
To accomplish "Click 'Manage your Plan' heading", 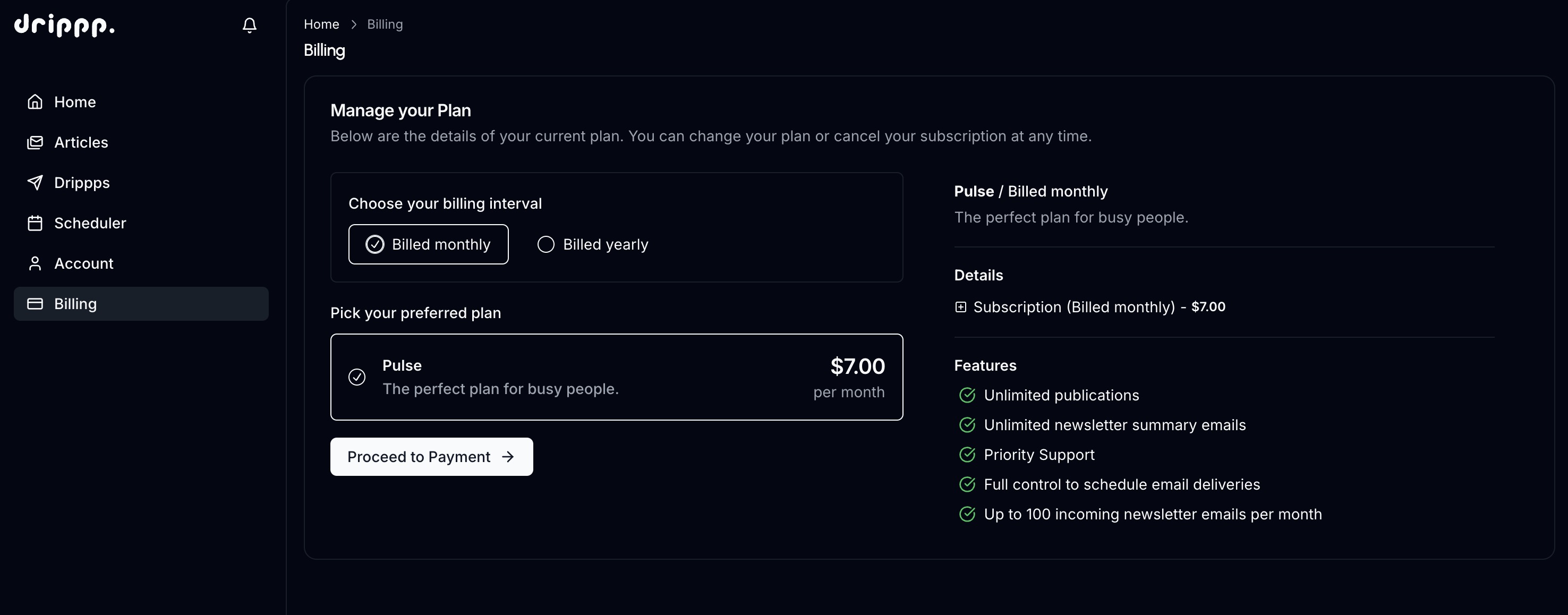I will point(400,110).
